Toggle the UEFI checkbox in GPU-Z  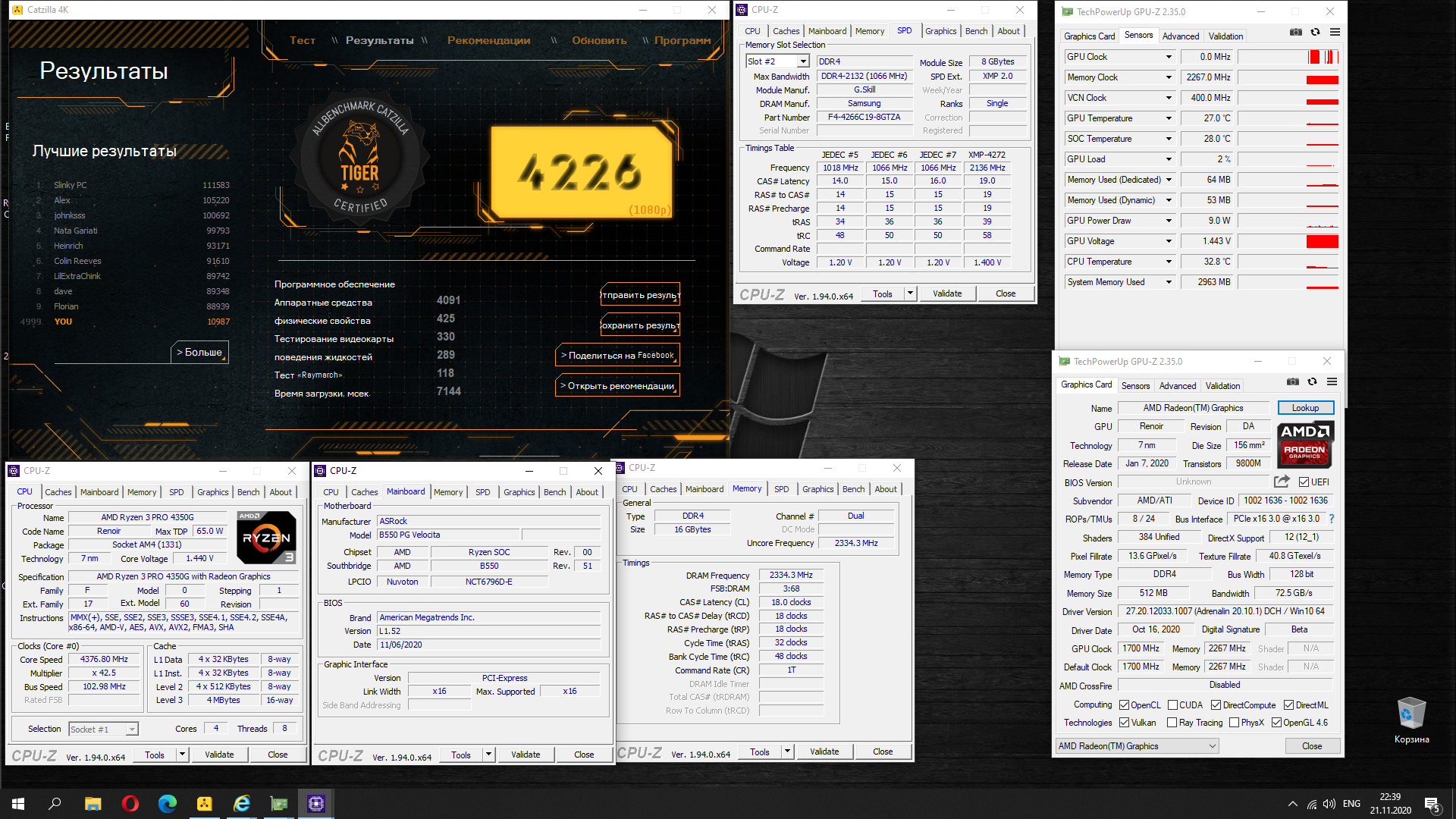pos(1304,482)
